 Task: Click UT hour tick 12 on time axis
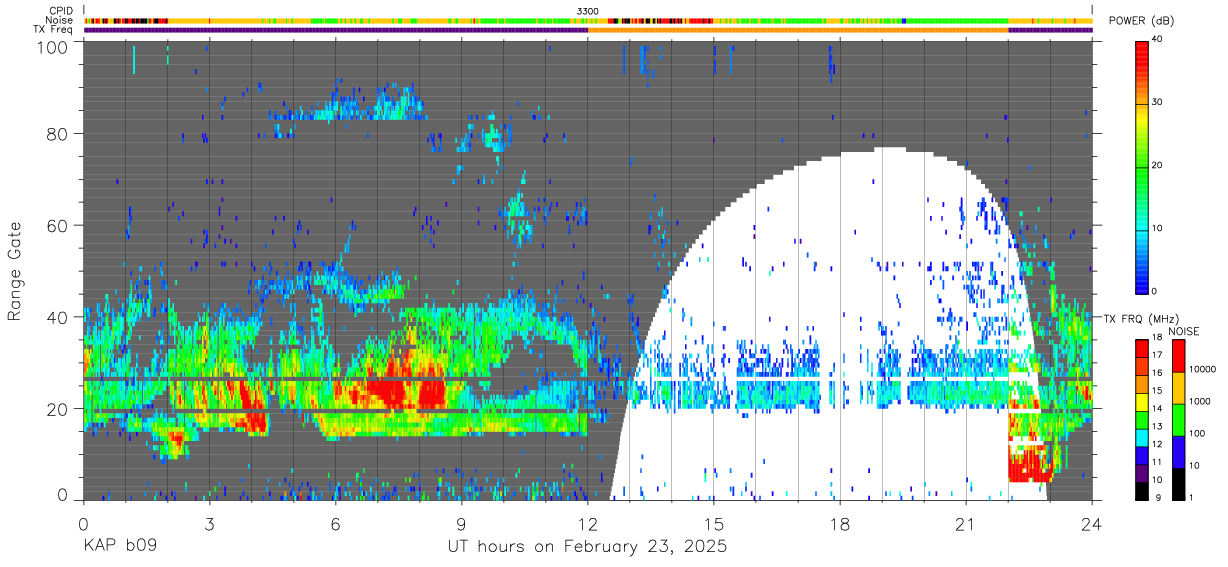(588, 522)
